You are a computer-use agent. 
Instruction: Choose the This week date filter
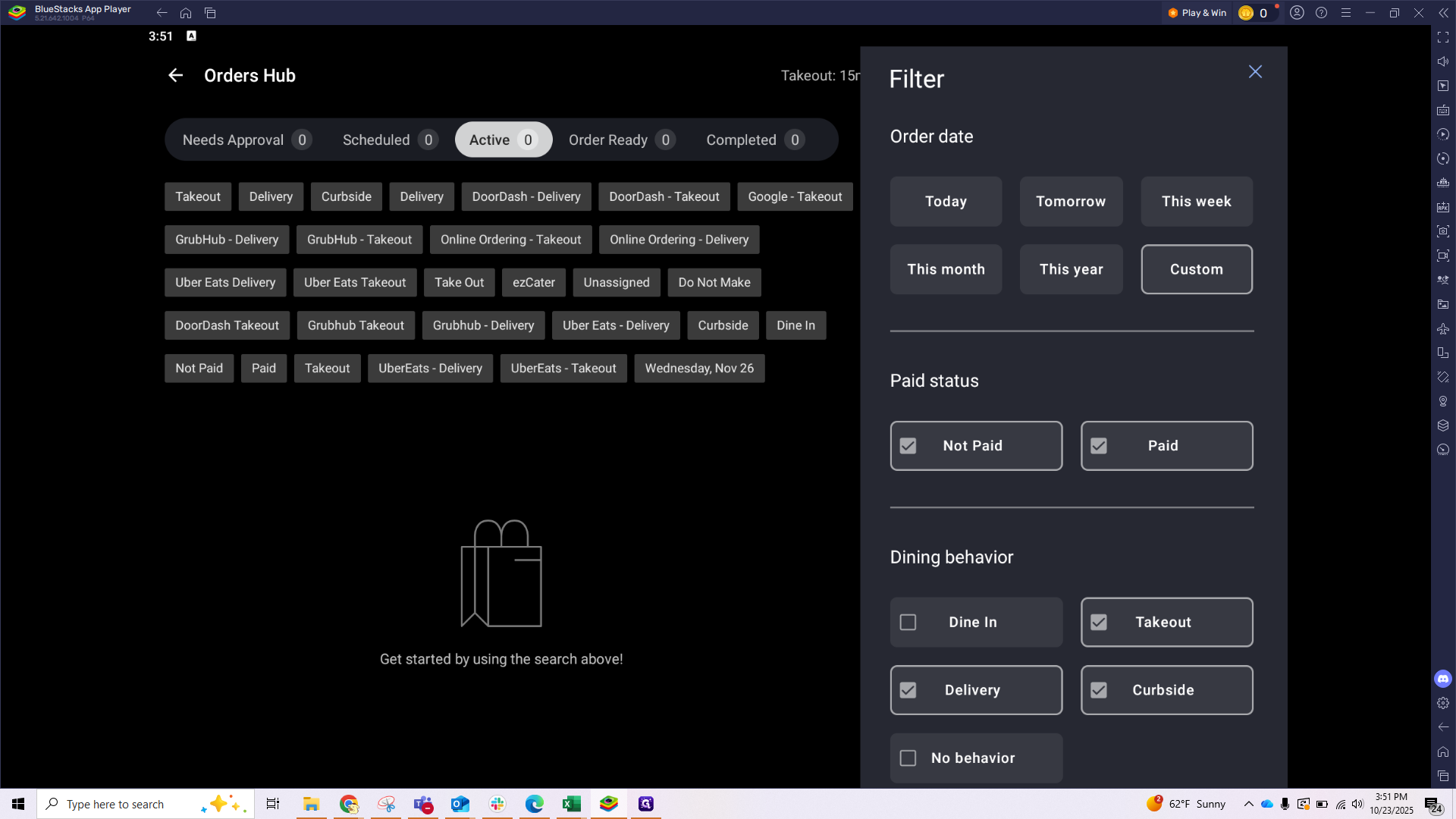[x=1196, y=202]
